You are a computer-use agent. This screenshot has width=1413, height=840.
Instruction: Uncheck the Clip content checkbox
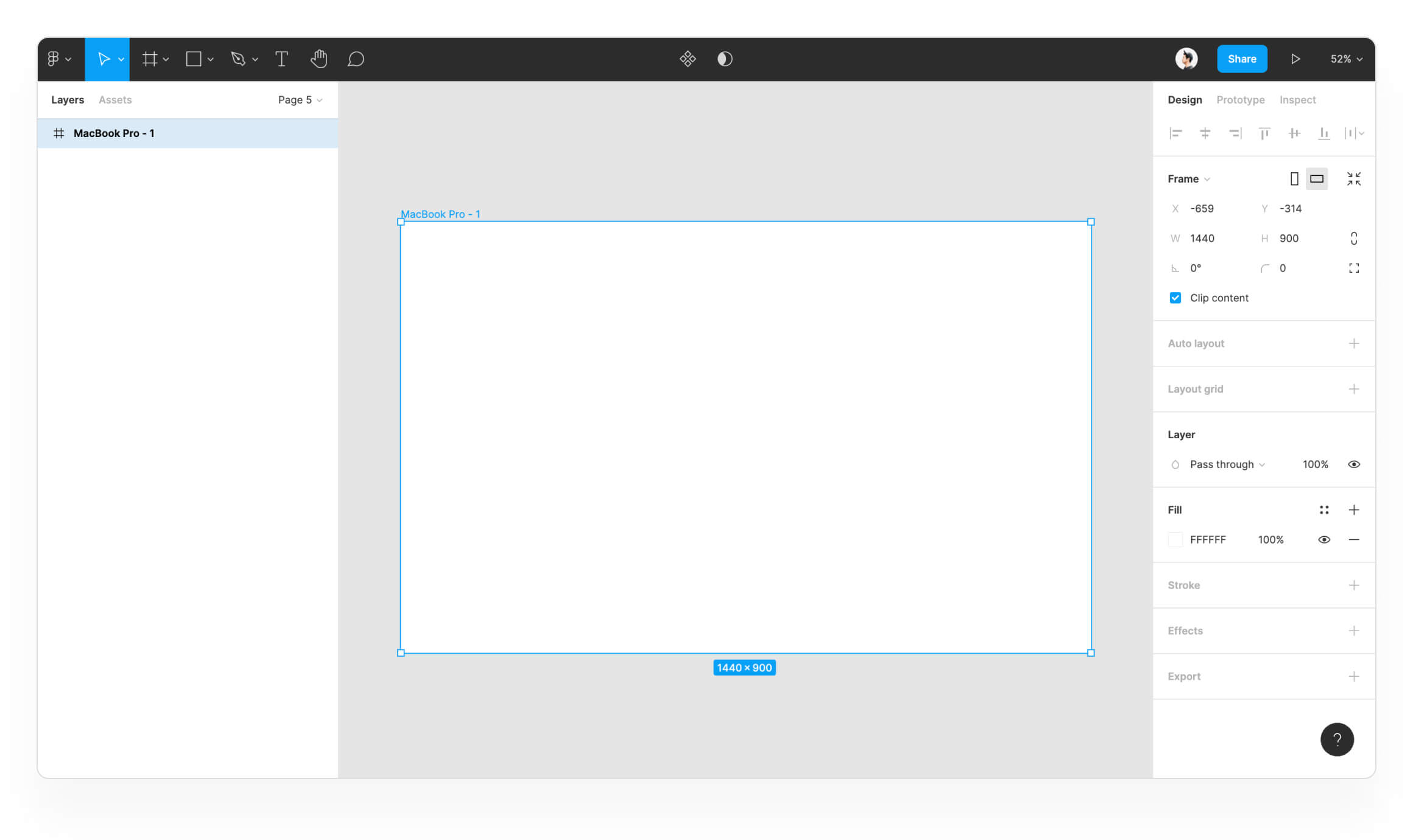click(x=1175, y=298)
